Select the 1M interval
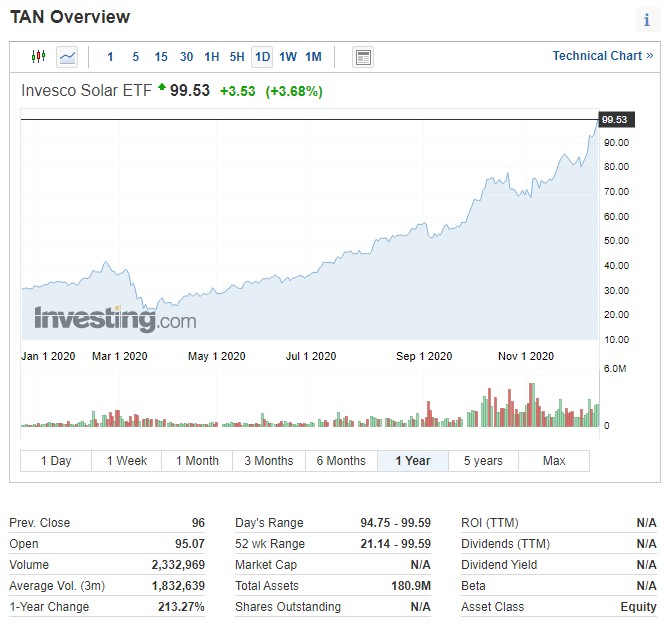The width and height of the screenshot is (668, 623). click(314, 57)
